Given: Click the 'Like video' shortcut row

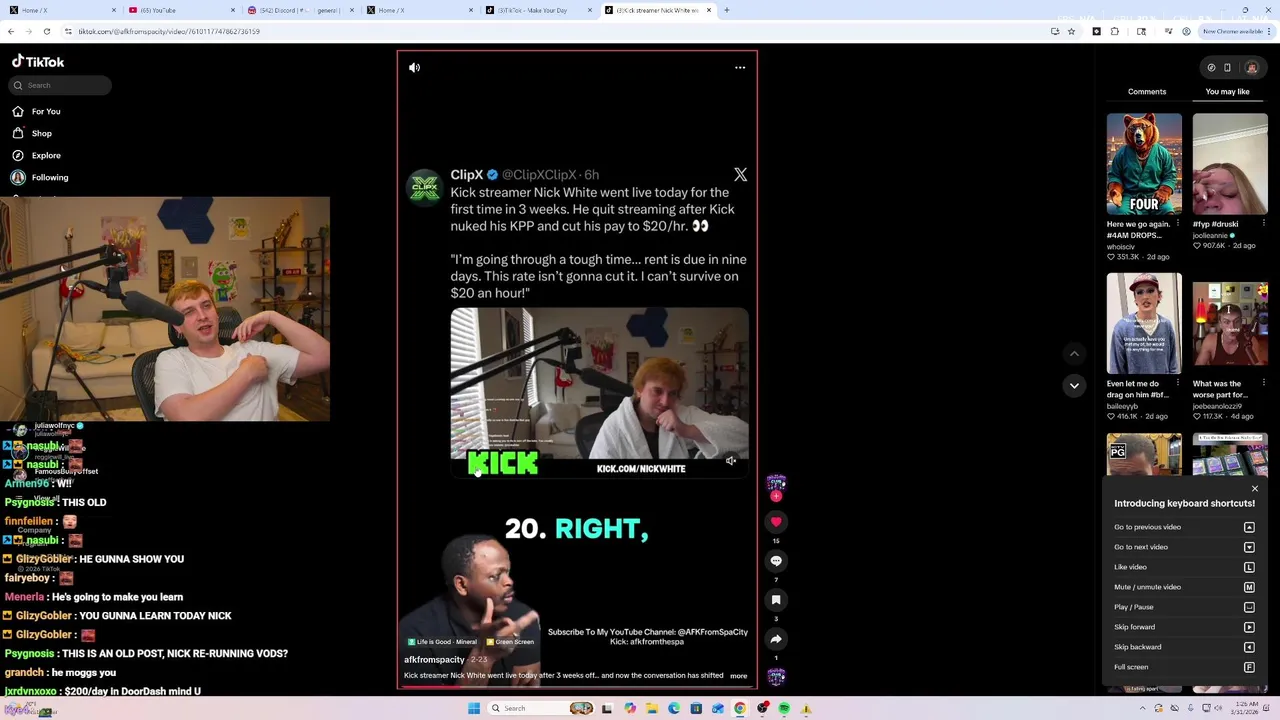Looking at the screenshot, I should point(1184,567).
